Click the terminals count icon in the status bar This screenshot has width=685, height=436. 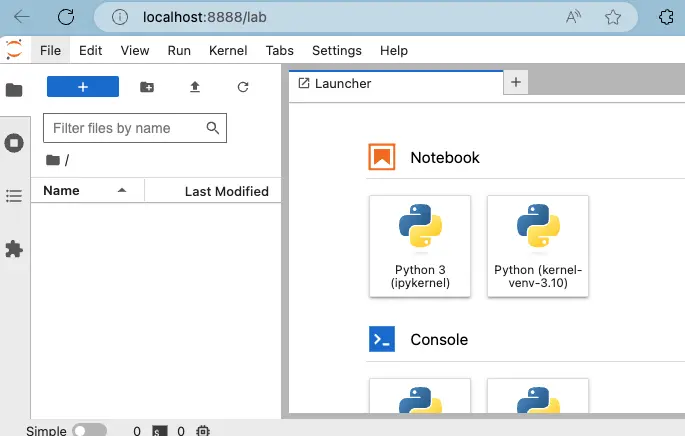[159, 431]
